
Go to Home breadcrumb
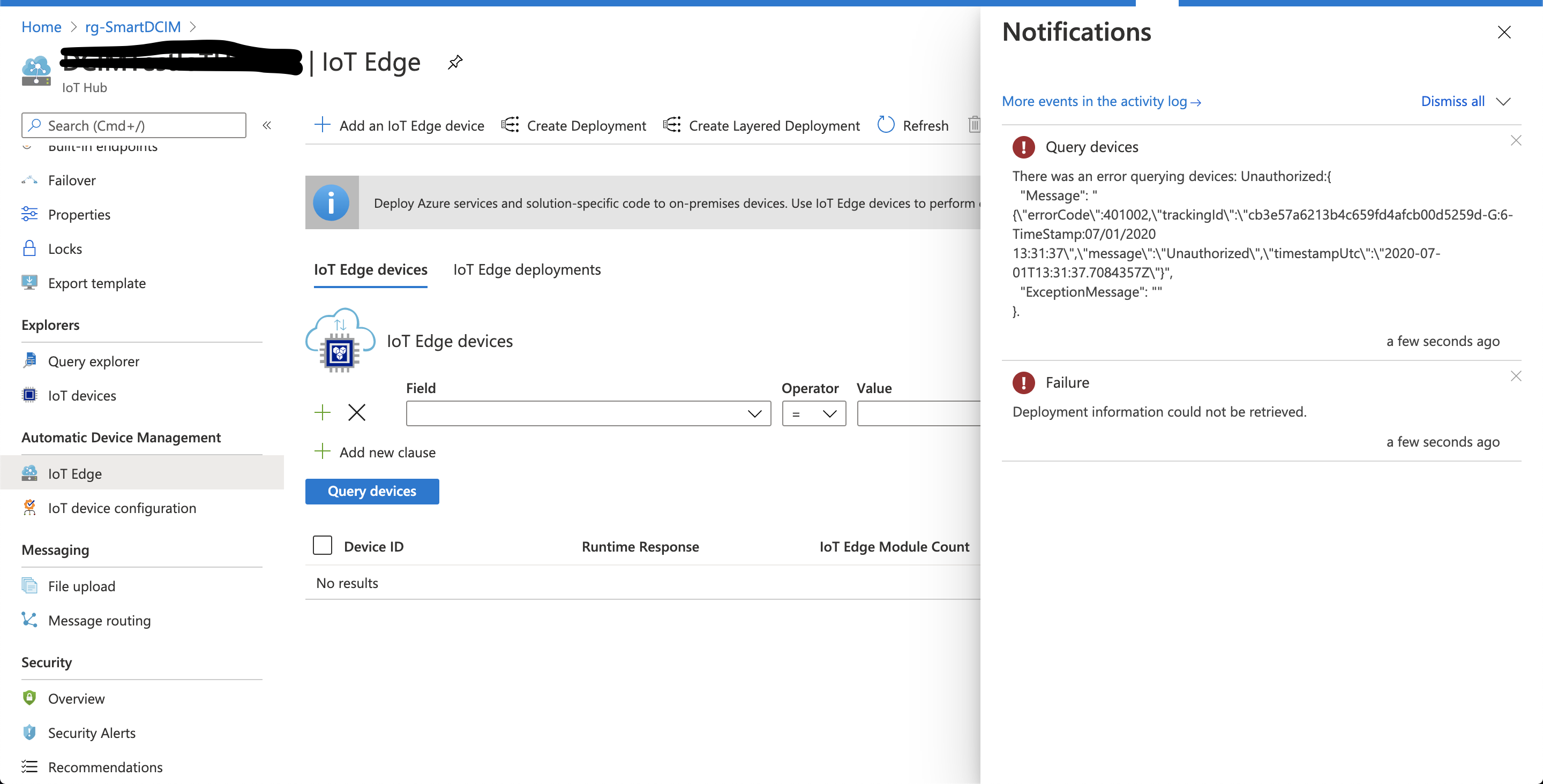click(x=41, y=27)
